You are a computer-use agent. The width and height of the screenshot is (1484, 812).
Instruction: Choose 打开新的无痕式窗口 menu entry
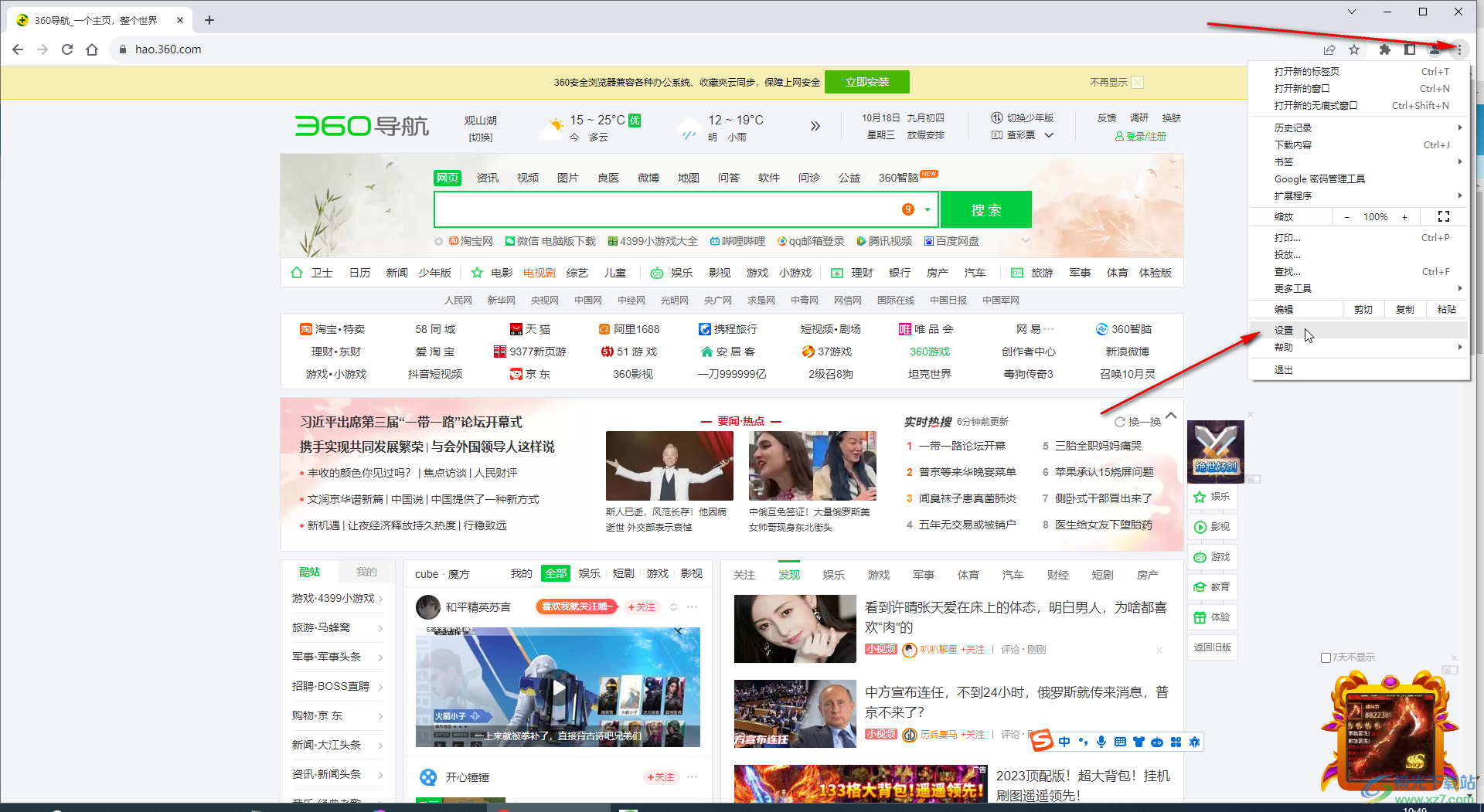[1359, 105]
